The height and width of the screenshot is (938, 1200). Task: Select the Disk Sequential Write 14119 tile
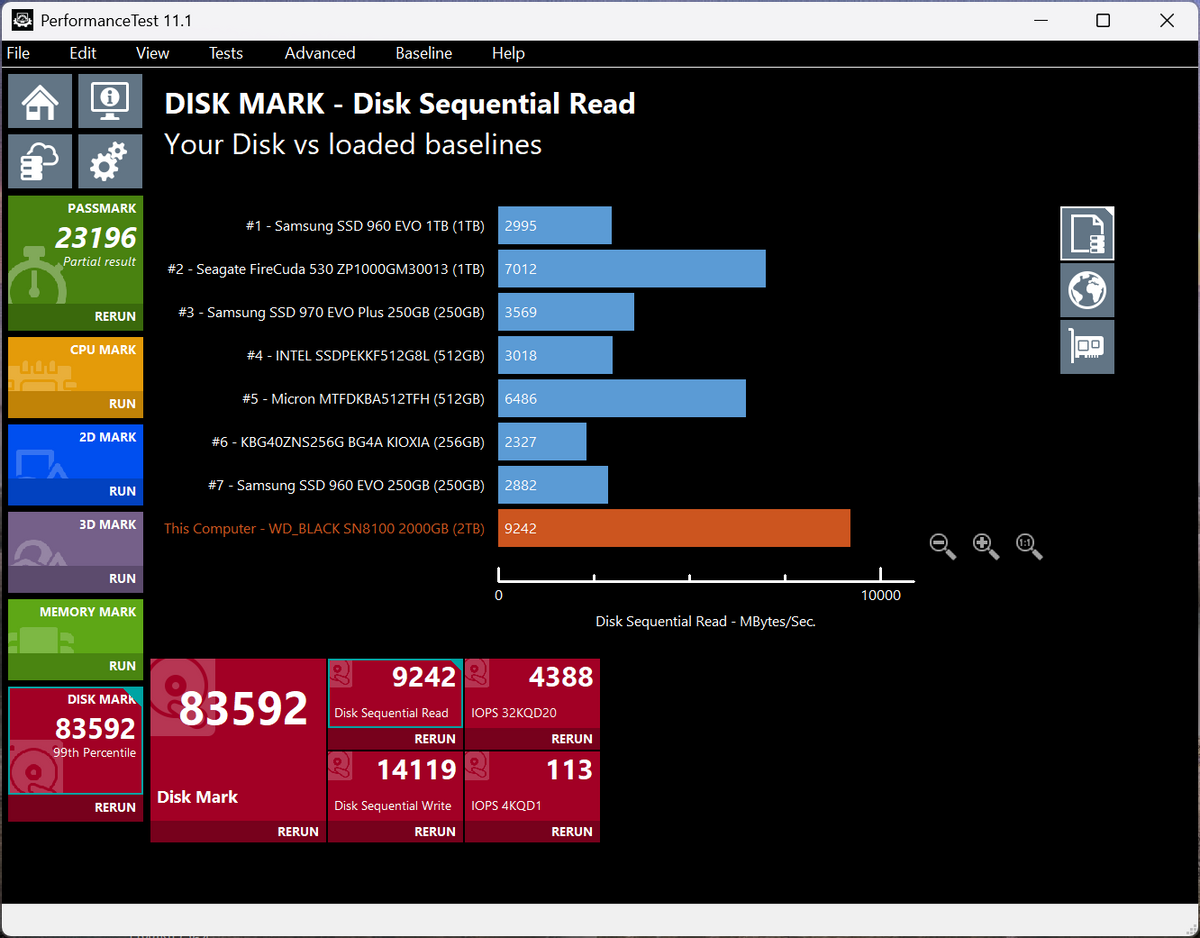(395, 787)
